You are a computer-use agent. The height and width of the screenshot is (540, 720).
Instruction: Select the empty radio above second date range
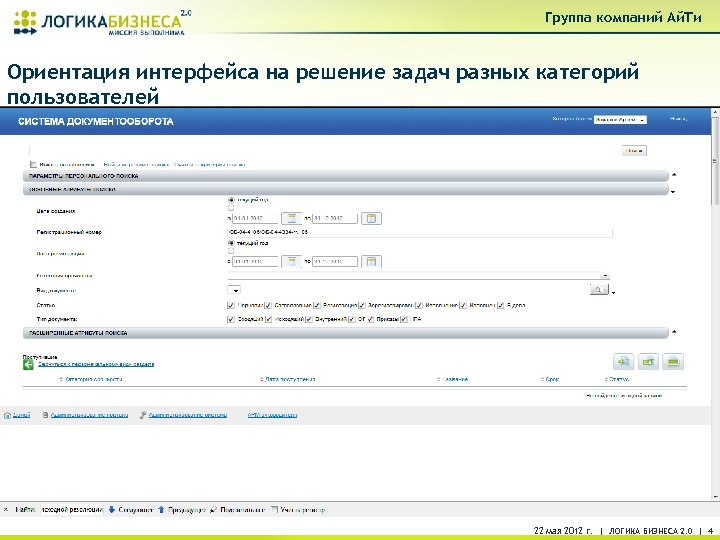[231, 251]
